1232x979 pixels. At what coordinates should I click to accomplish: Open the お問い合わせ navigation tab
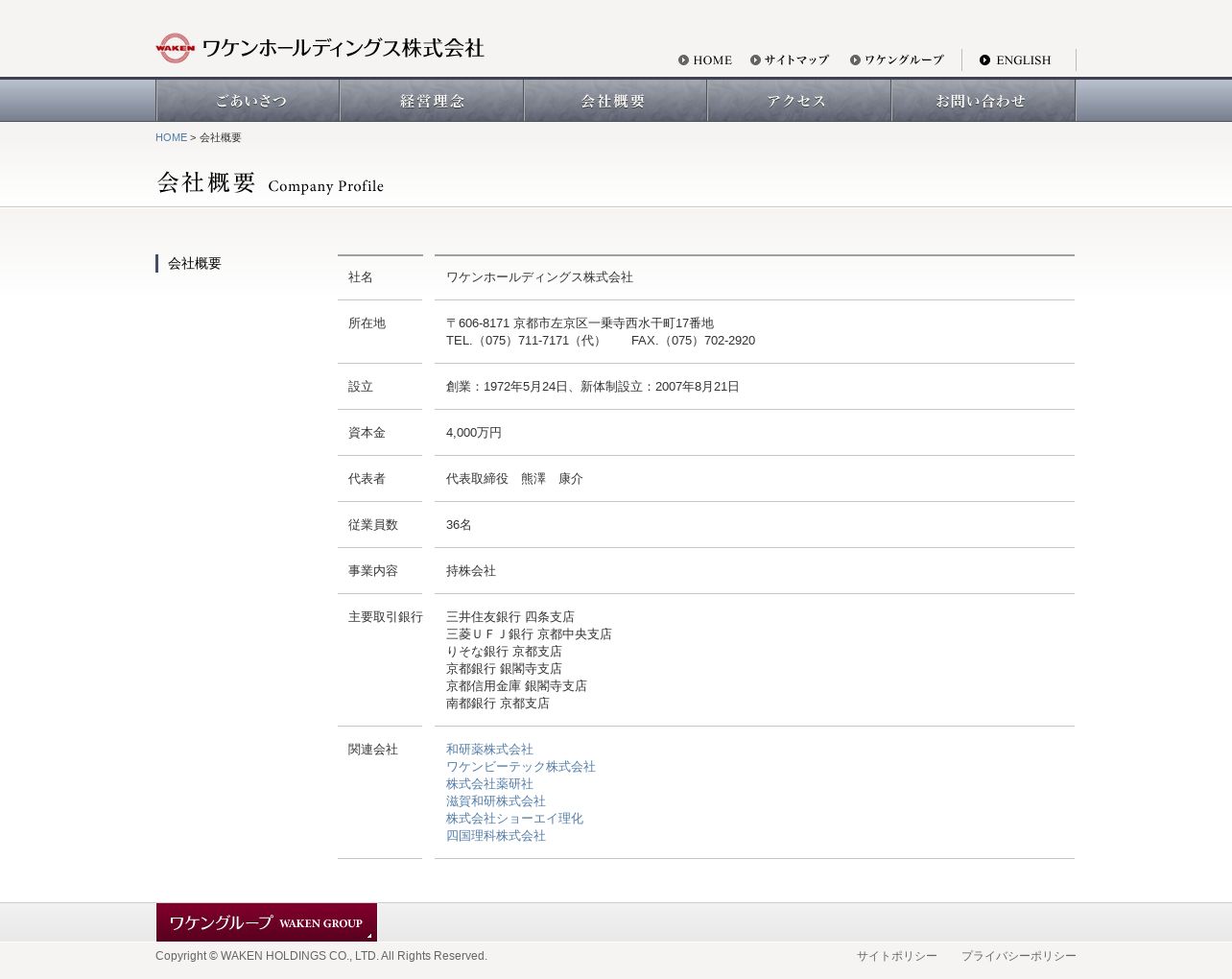tap(983, 101)
